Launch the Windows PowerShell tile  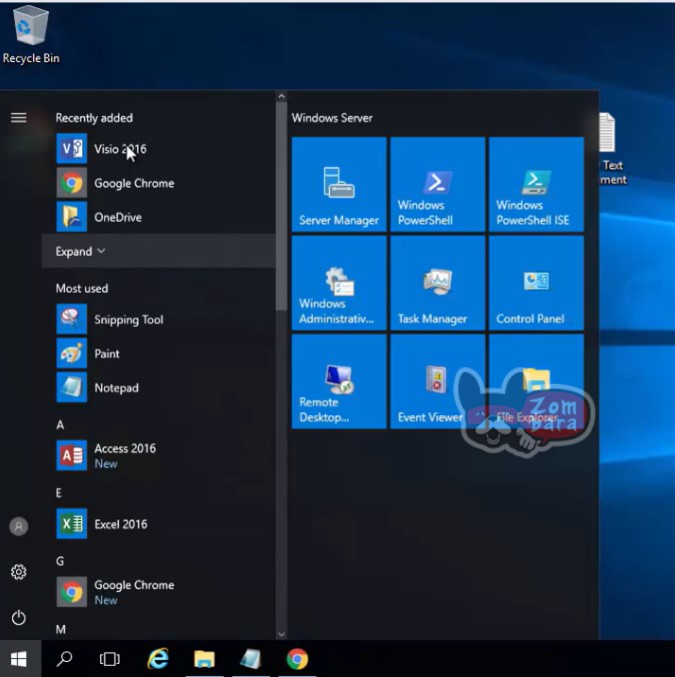437,184
